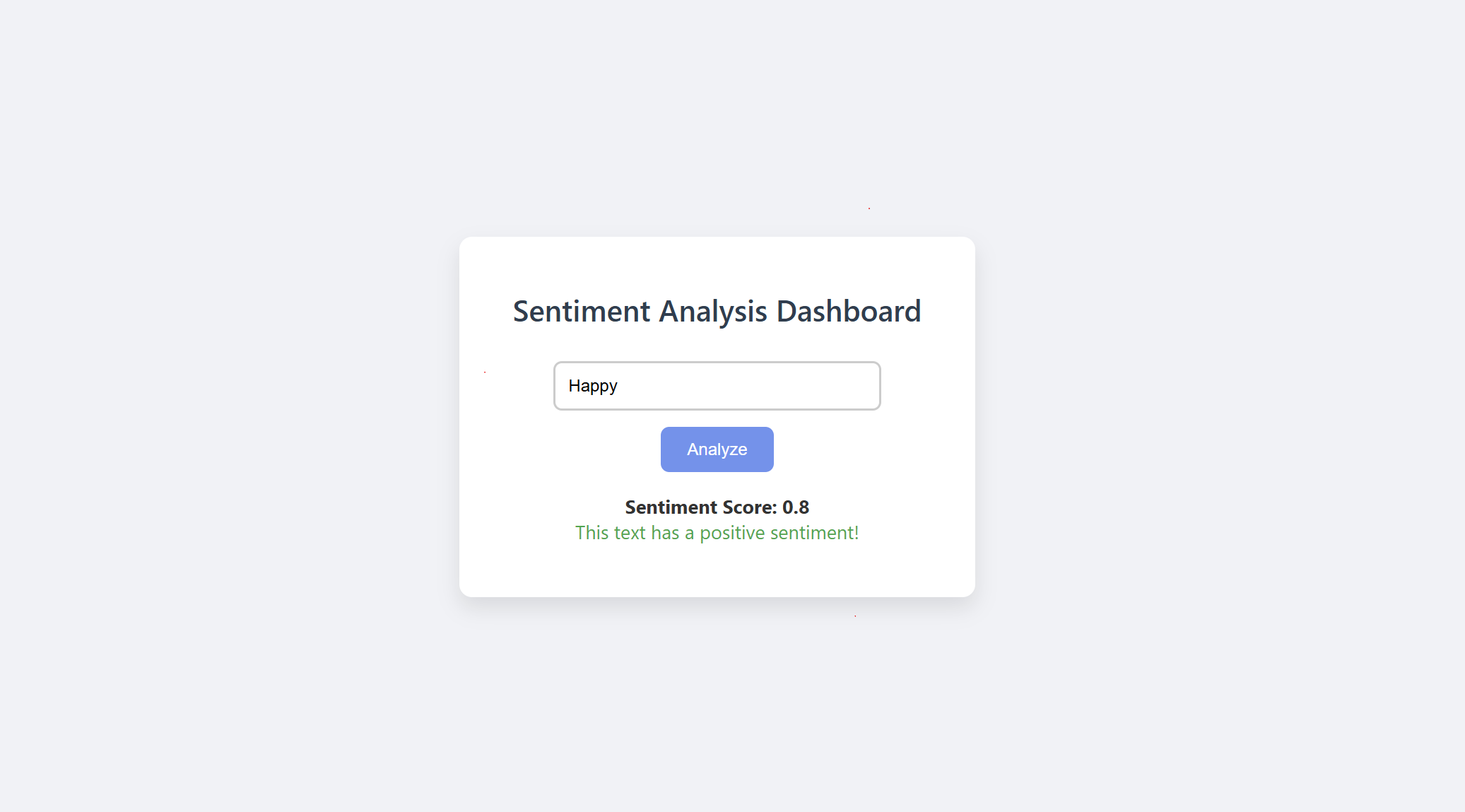Viewport: 1465px width, 812px height.
Task: Click the word Happy inside the input
Action: (593, 386)
